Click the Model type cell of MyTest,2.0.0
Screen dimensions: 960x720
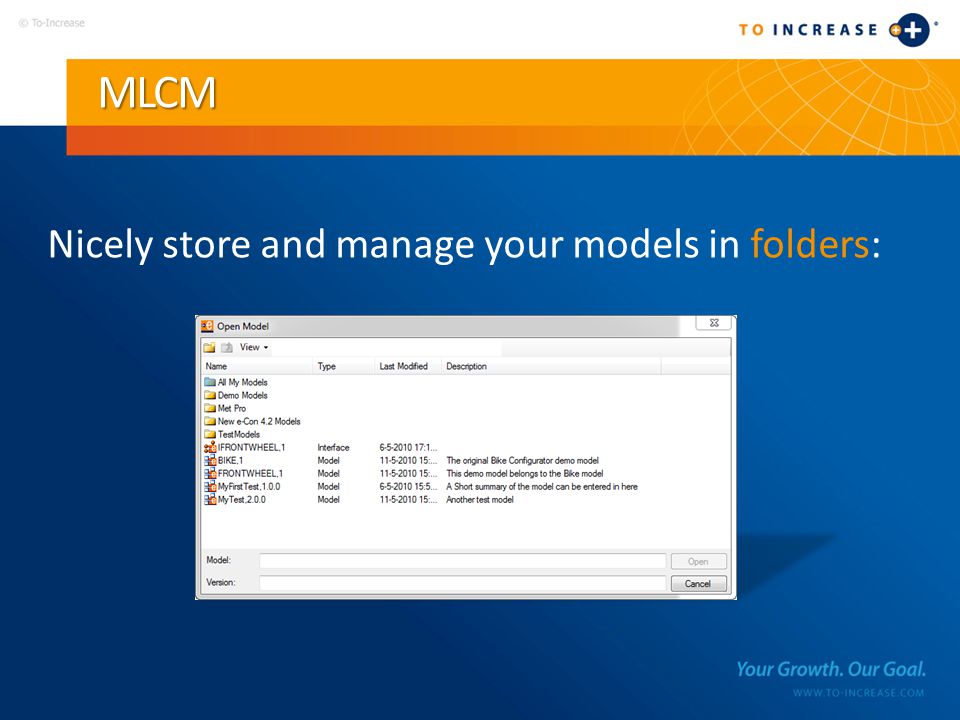(x=328, y=500)
